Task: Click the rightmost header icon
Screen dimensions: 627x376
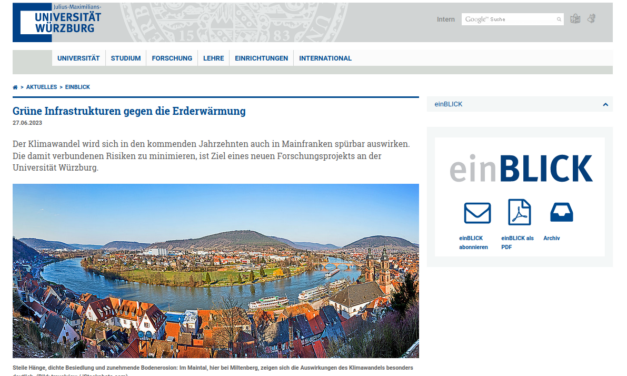Action: click(591, 19)
